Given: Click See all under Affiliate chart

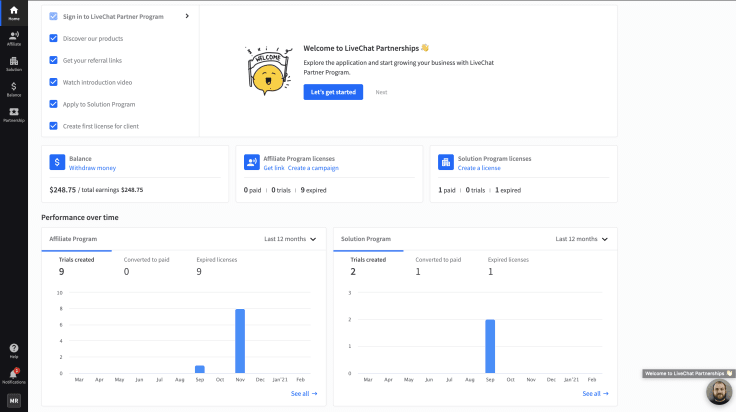Looking at the screenshot, I should coord(304,393).
